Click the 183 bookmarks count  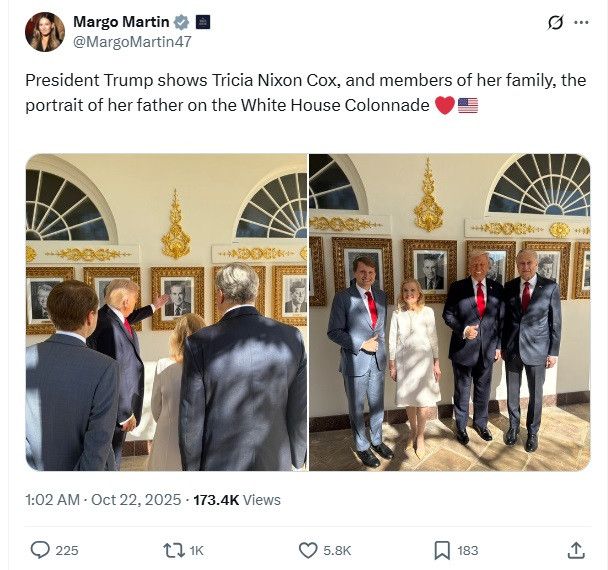coord(468,550)
